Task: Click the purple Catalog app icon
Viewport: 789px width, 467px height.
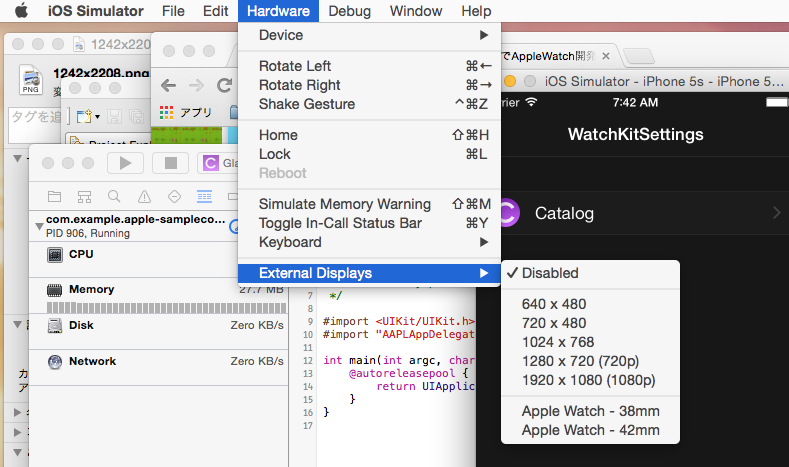Action: [x=510, y=213]
